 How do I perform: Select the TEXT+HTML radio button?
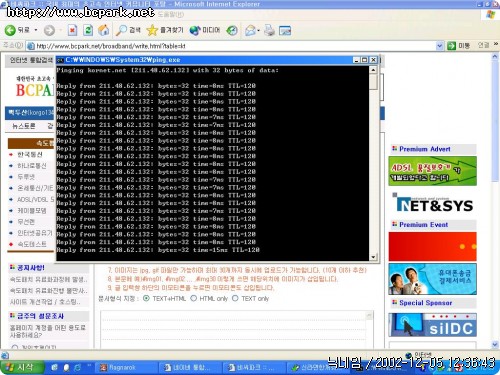(x=146, y=298)
